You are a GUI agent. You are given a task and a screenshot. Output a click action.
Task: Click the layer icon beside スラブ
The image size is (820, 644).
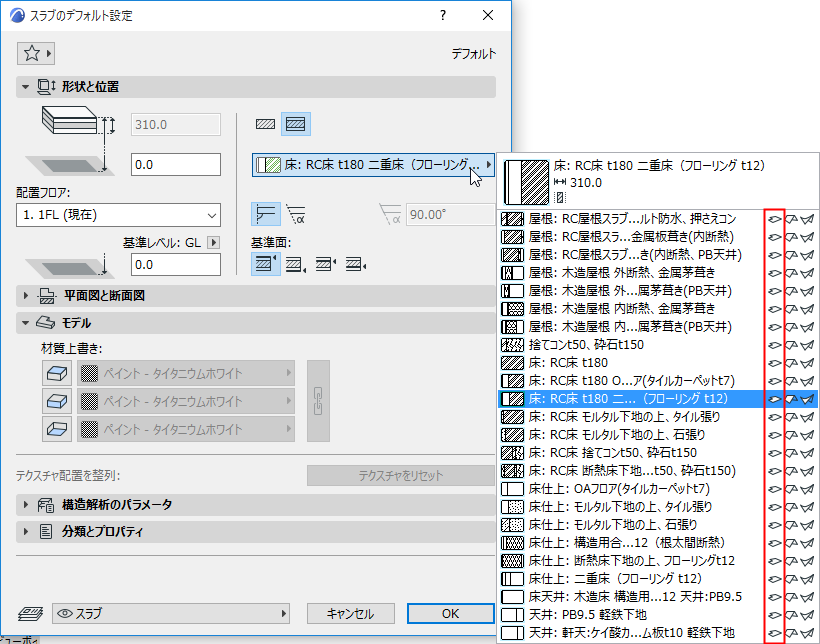pyautogui.click(x=30, y=613)
